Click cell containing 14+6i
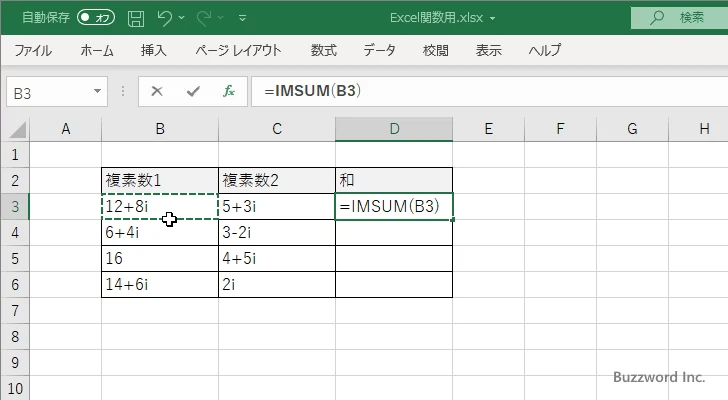Screen dimensions: 728x400 pos(160,284)
